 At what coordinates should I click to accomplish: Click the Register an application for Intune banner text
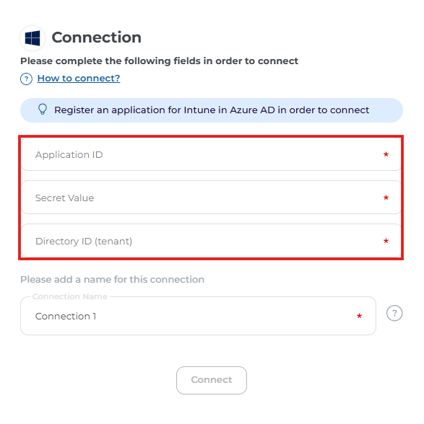(212, 110)
